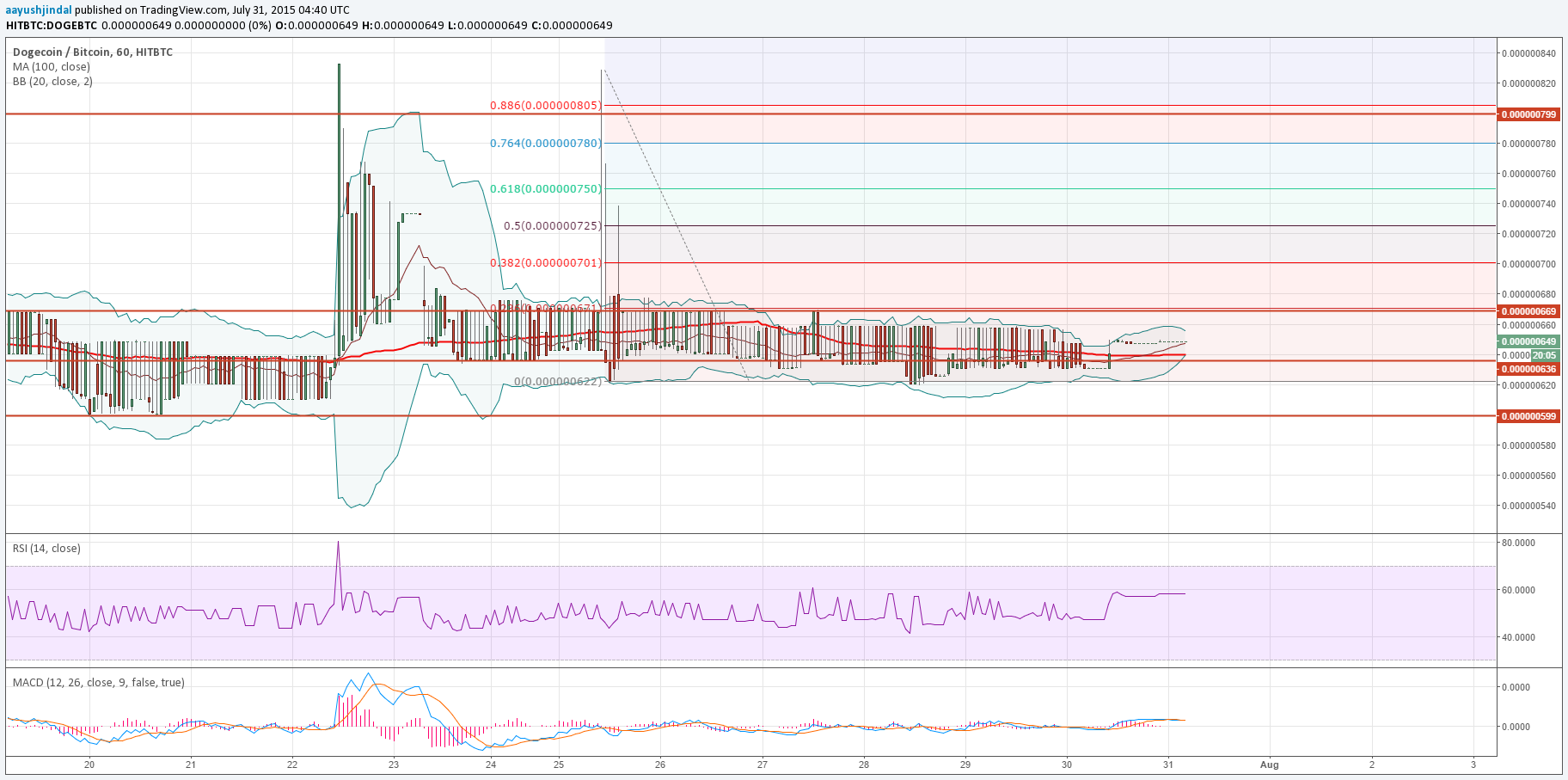Click the 0.000000840 value on price scale

click(1528, 53)
